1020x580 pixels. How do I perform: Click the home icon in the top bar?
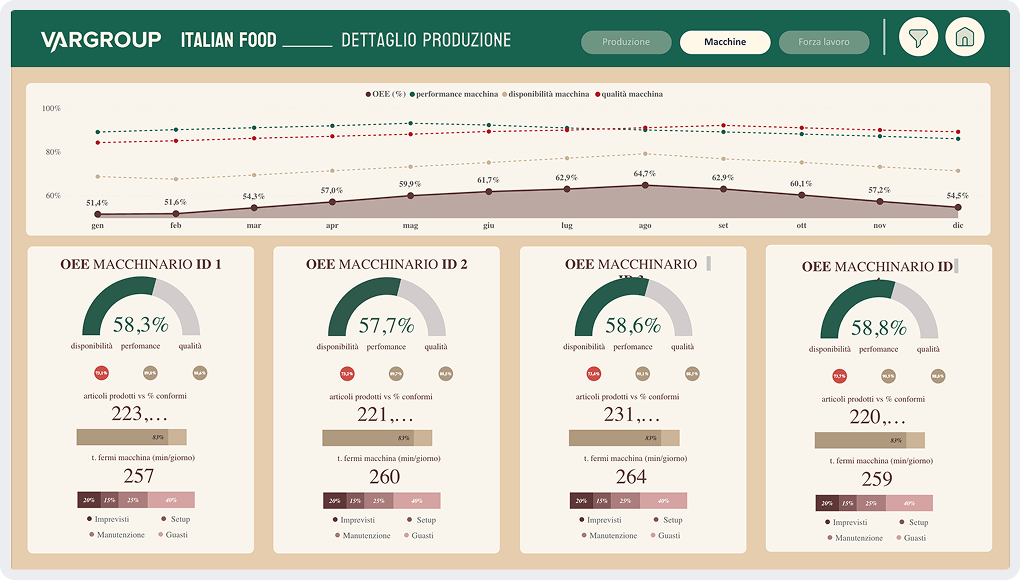pos(964,39)
